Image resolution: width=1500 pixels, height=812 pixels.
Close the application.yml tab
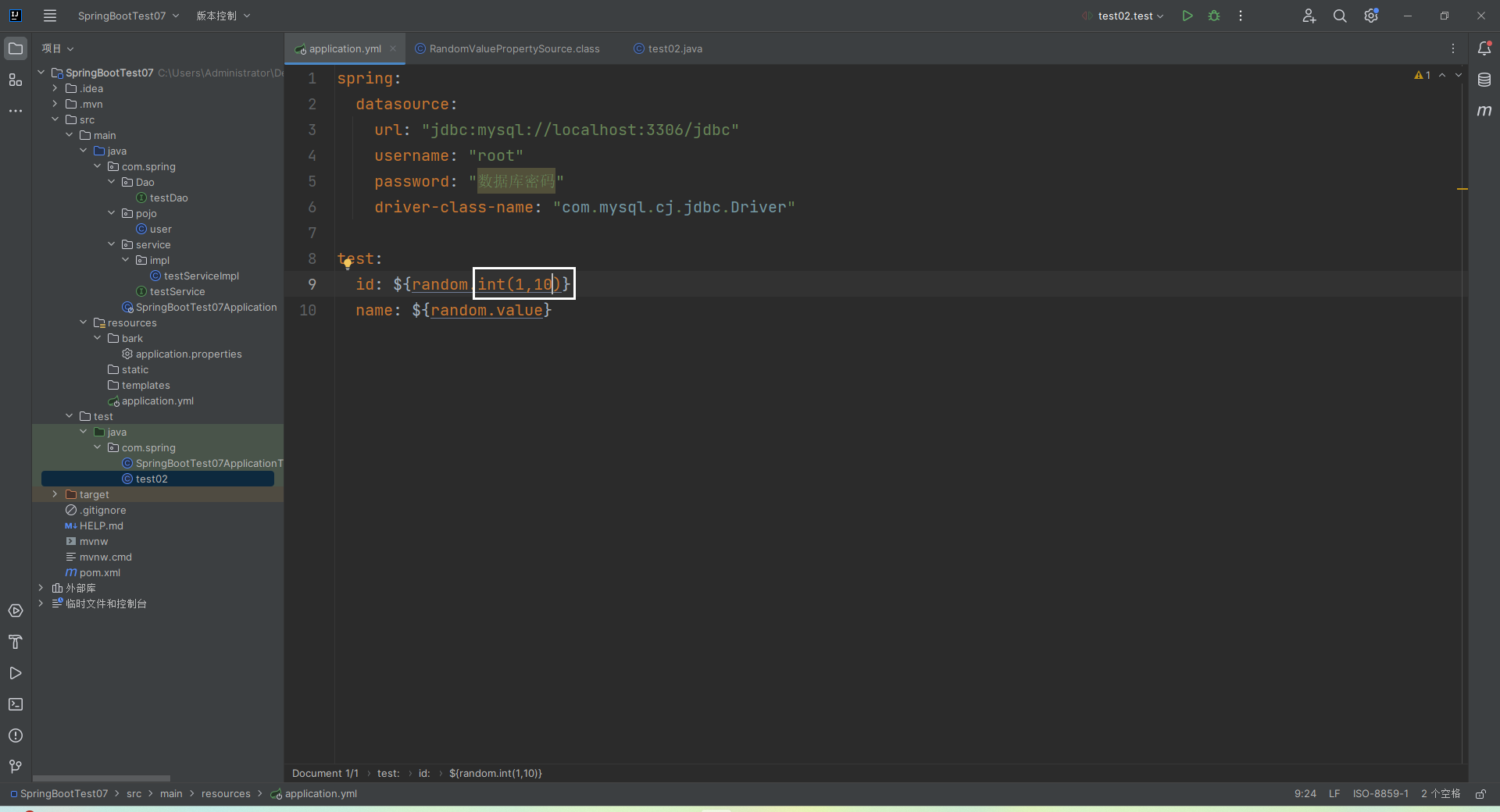click(x=393, y=48)
